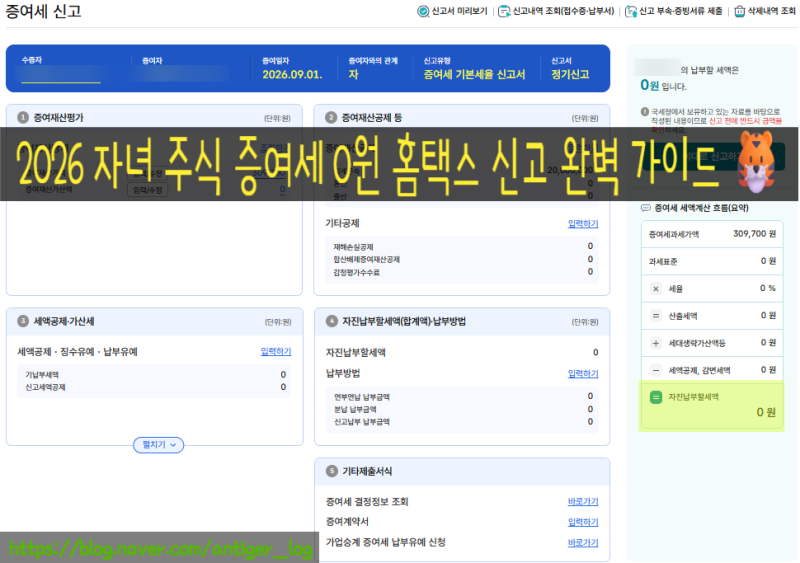Click step number 5 badge of 기타제출서식

[x=332, y=471]
